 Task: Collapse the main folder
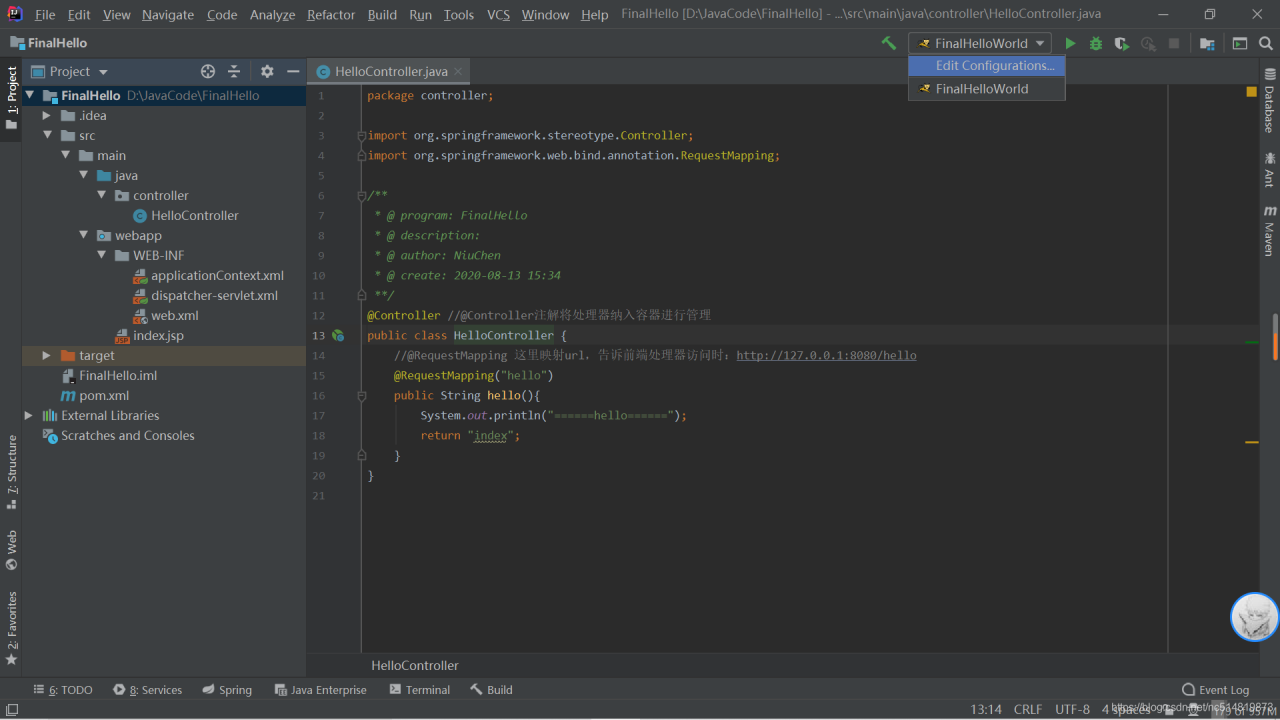(x=65, y=156)
